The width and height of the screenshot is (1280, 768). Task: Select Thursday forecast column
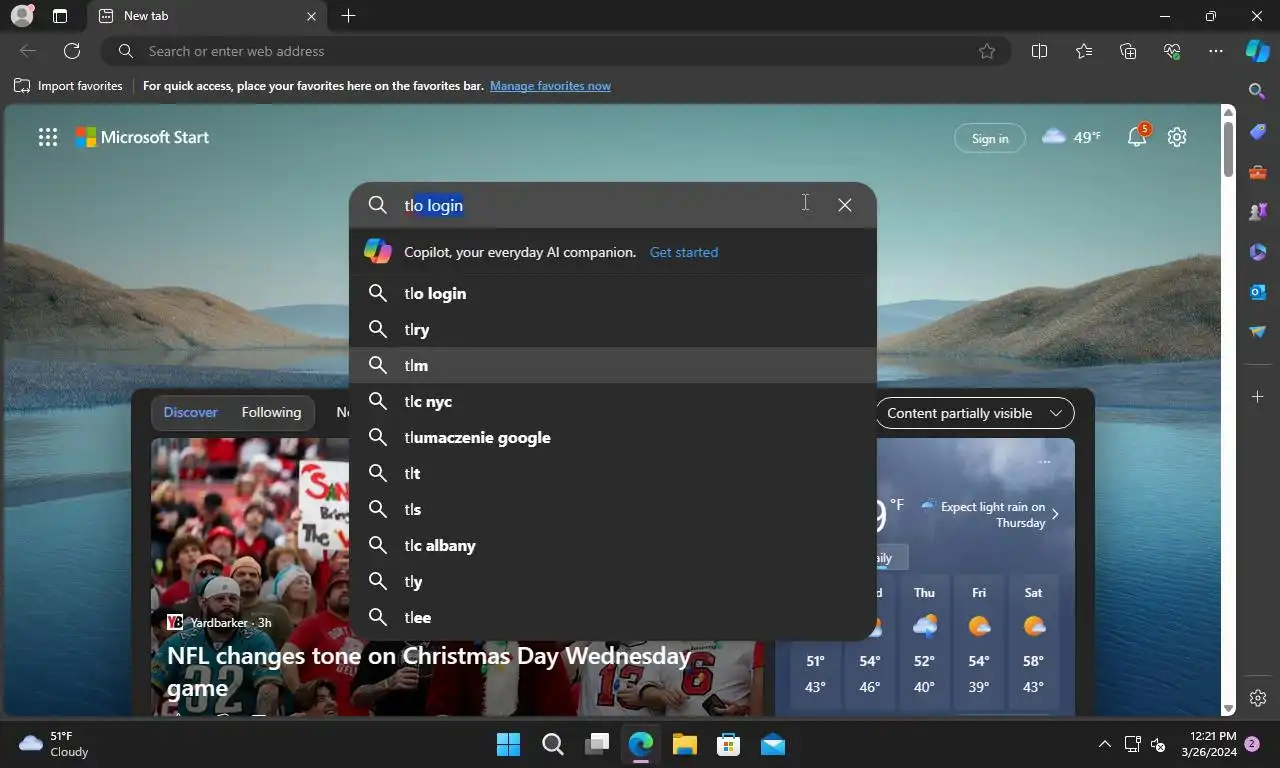[x=924, y=642]
